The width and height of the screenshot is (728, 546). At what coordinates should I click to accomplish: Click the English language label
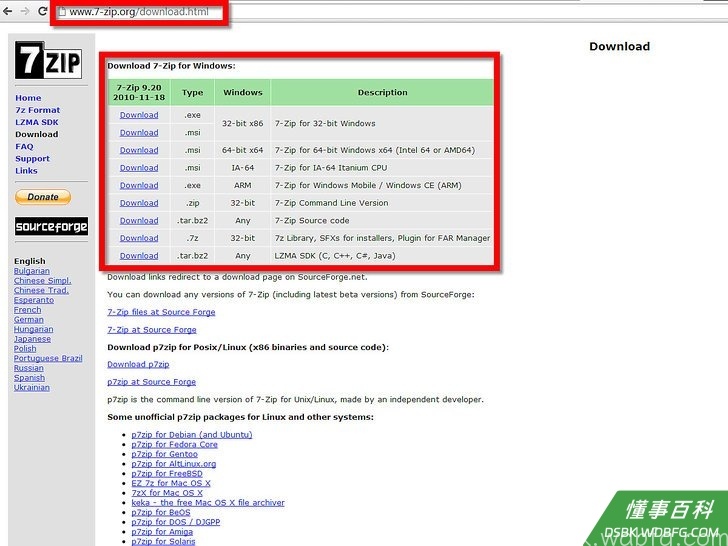[30, 261]
